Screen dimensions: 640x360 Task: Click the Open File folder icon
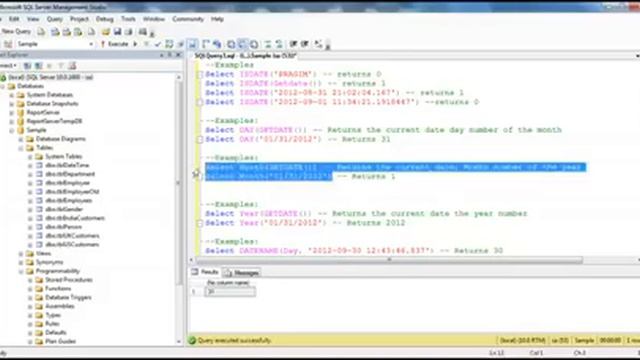tap(106, 31)
